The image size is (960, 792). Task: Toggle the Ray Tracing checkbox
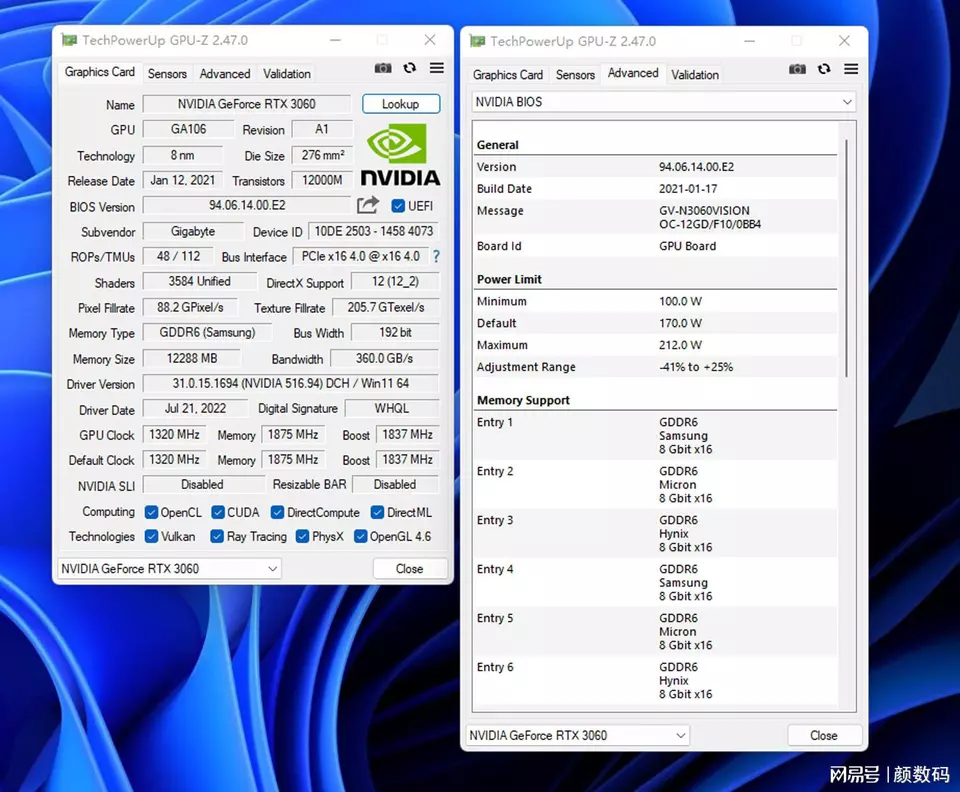coord(217,536)
